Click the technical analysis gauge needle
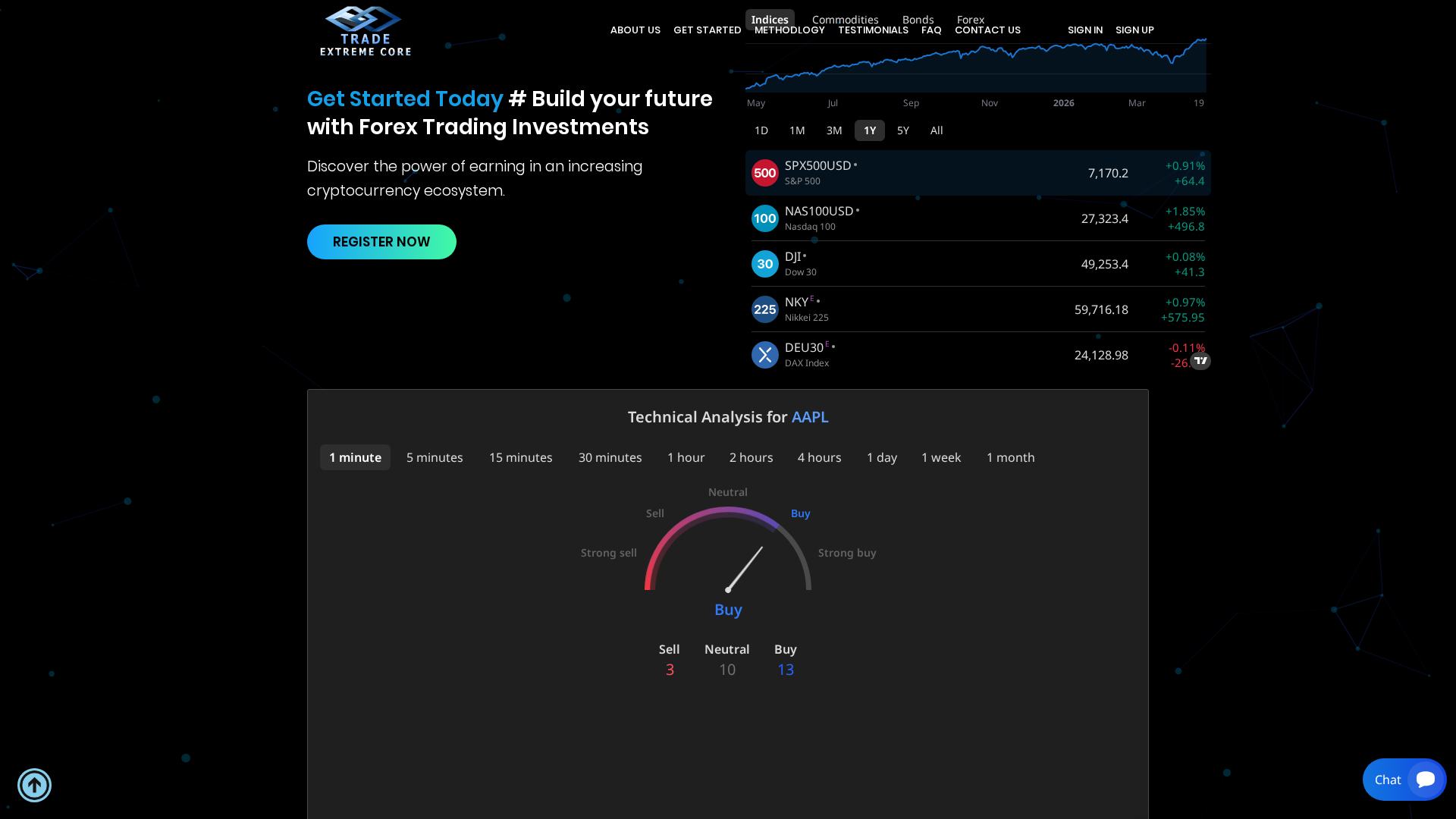Screen dimensions: 1456x819 click(x=744, y=569)
